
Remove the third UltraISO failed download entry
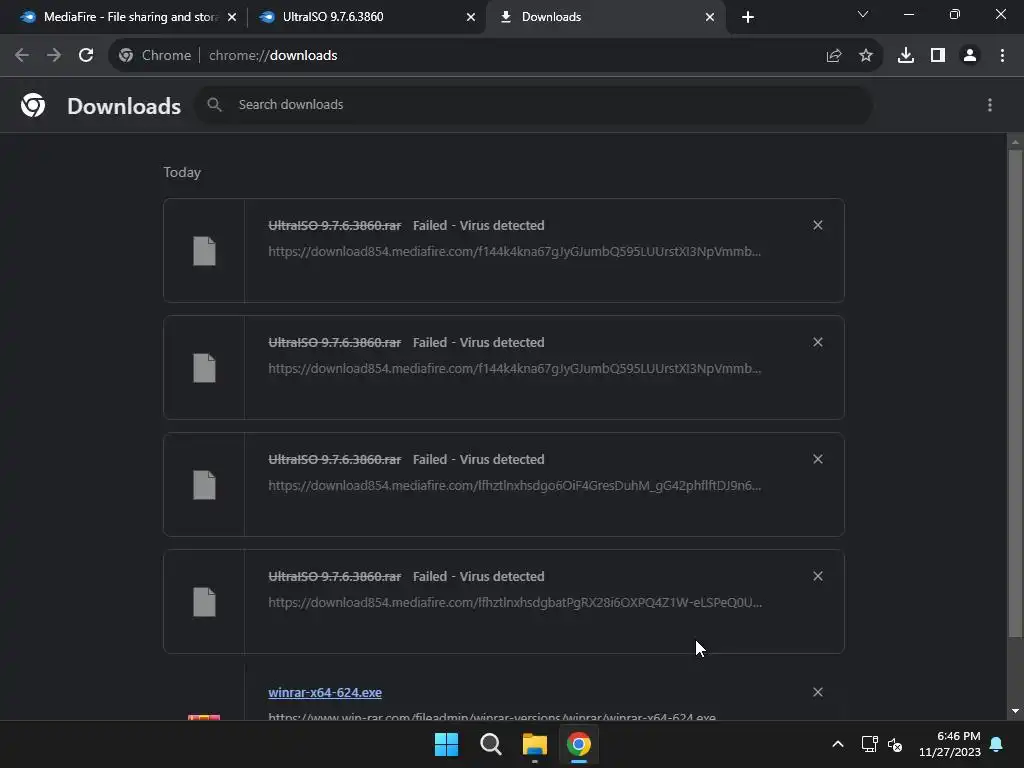pyautogui.click(x=818, y=459)
